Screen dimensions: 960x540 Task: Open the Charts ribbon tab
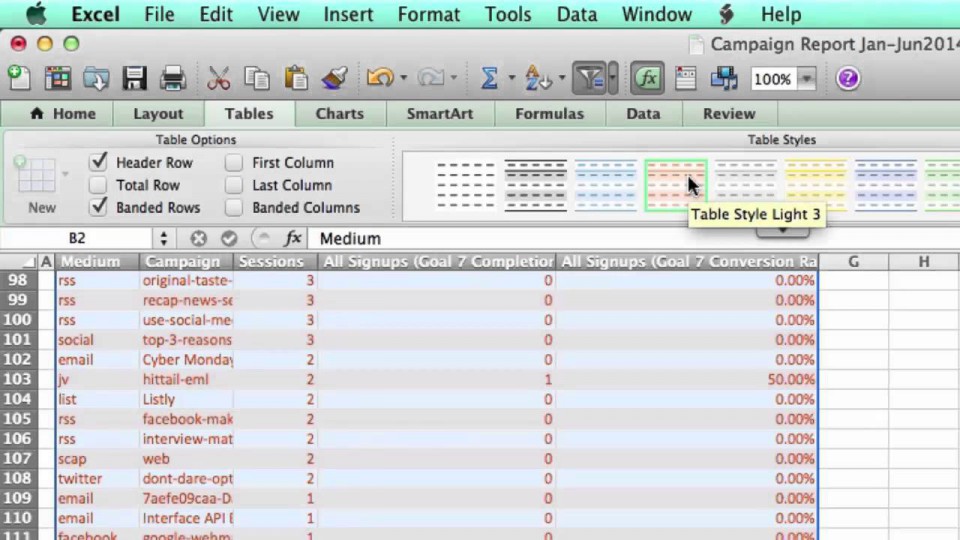[x=340, y=113]
